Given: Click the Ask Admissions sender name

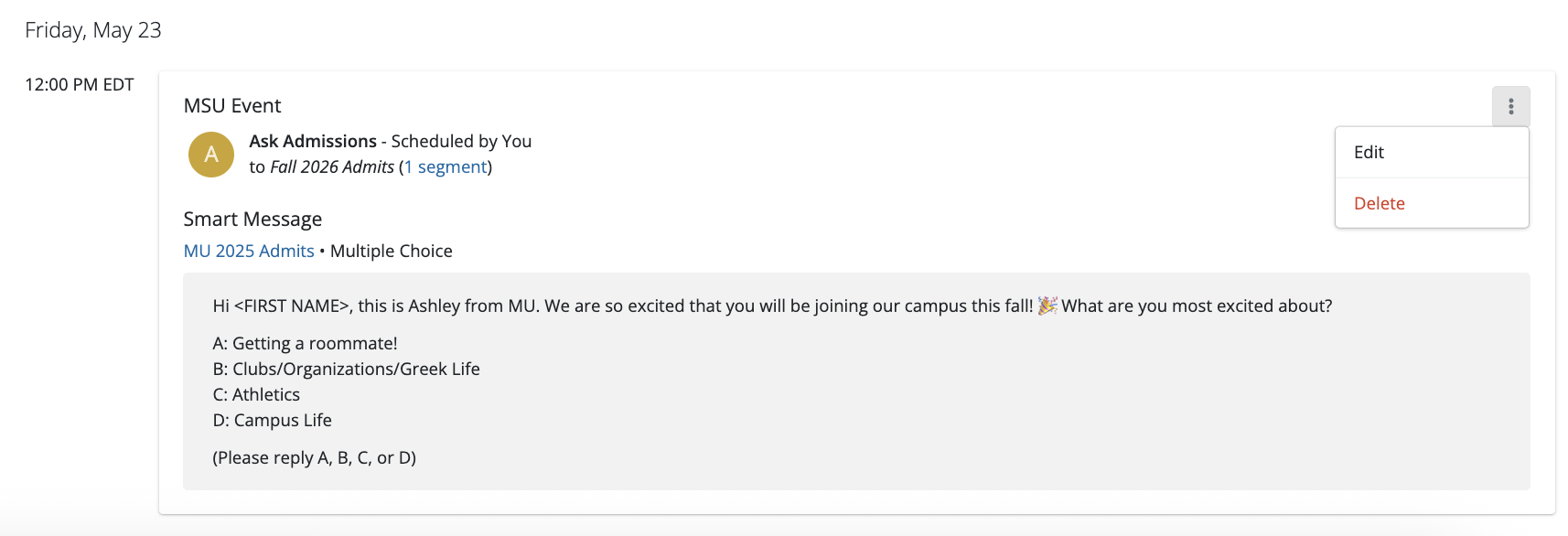Looking at the screenshot, I should tap(313, 142).
